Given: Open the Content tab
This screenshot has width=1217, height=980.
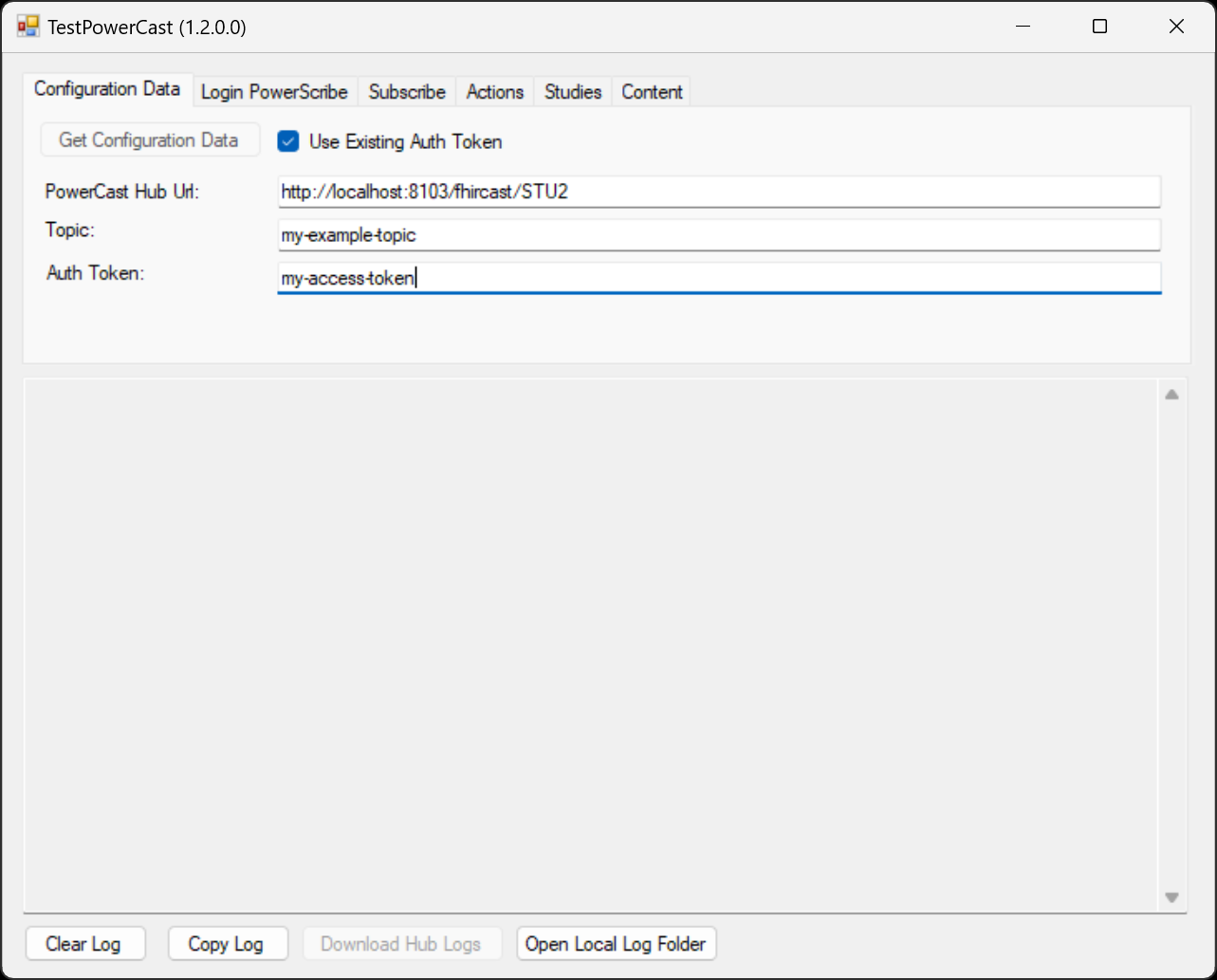Looking at the screenshot, I should (652, 92).
